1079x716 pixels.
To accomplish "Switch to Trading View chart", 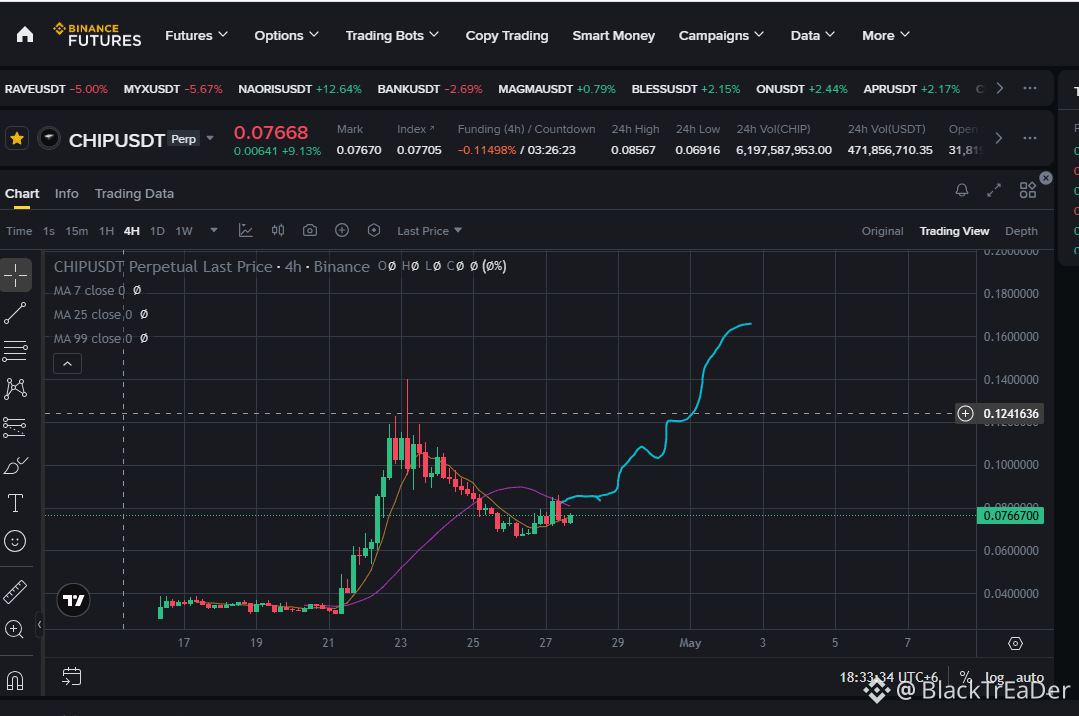I will (x=954, y=231).
